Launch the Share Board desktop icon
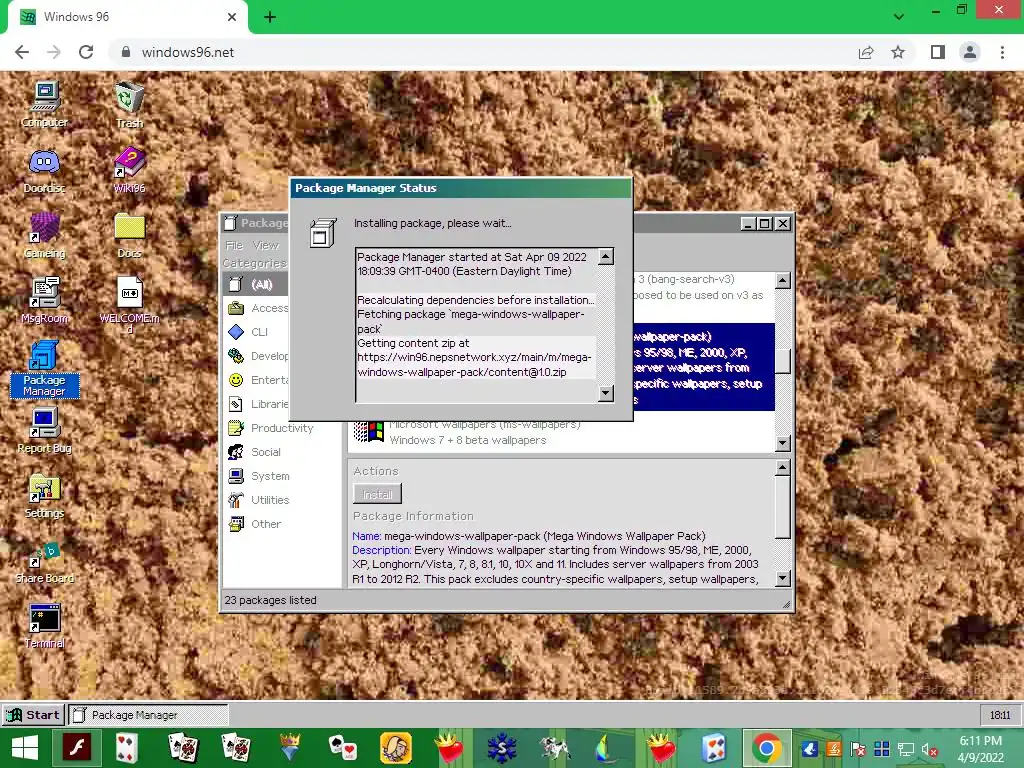 [x=44, y=561]
